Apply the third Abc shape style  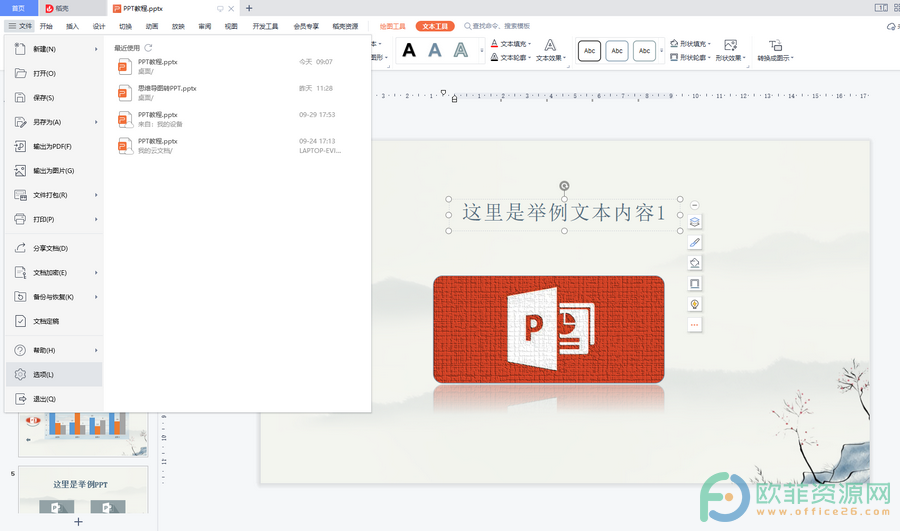coord(644,51)
